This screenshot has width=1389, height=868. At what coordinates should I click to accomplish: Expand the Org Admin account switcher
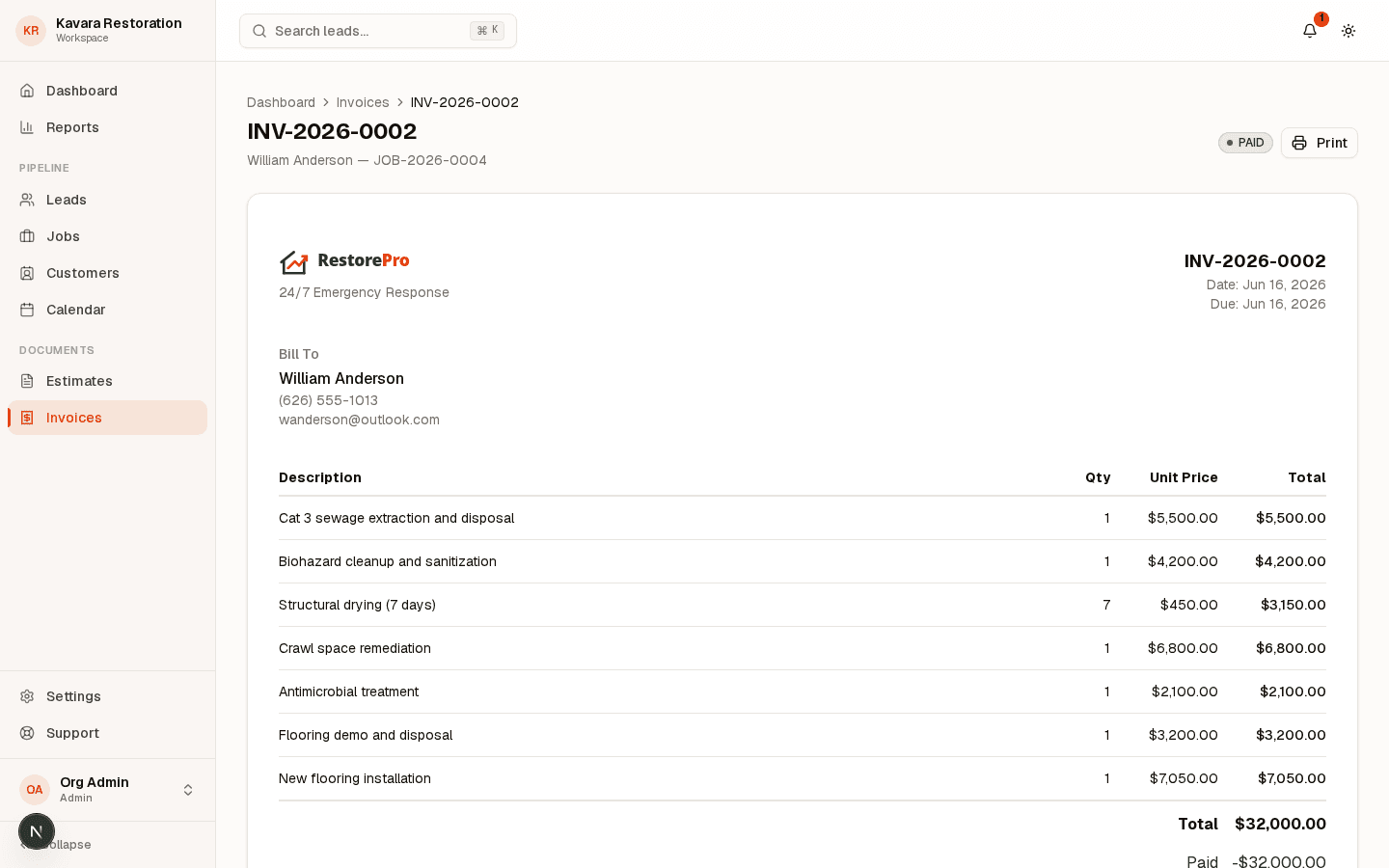pos(108,790)
